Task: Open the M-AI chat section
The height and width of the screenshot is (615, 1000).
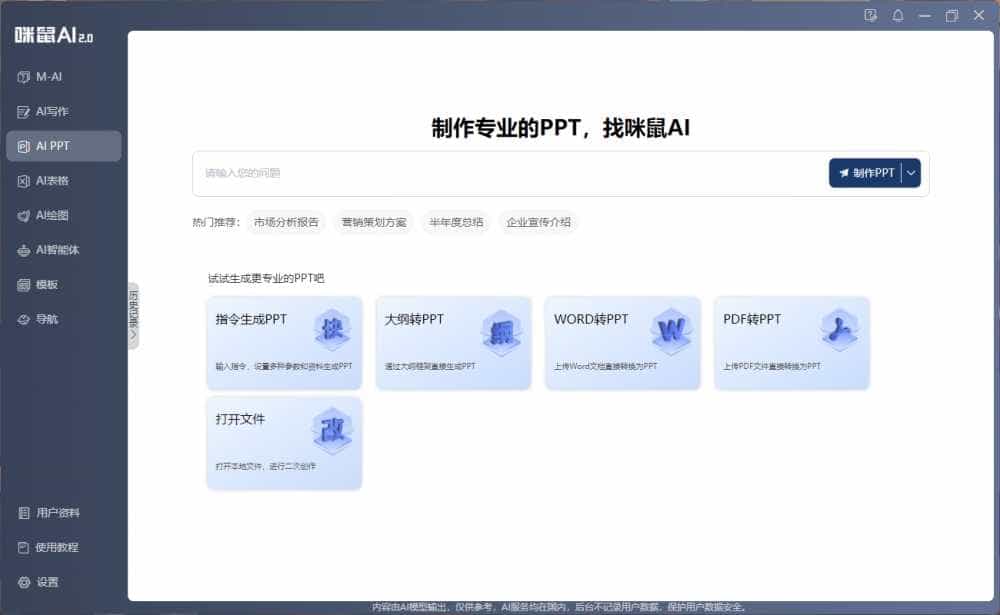Action: click(47, 76)
